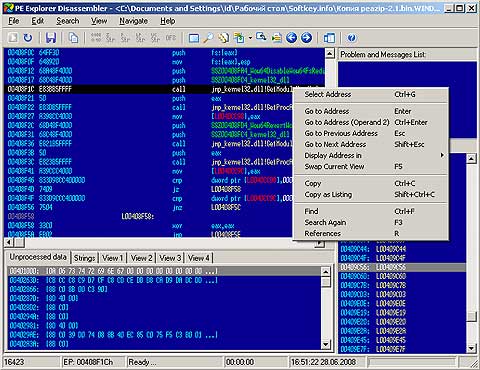Image resolution: width=480 pixels, height=370 pixels.
Task: Click unprocessed data pane scroll down arrow
Action: [326, 344]
